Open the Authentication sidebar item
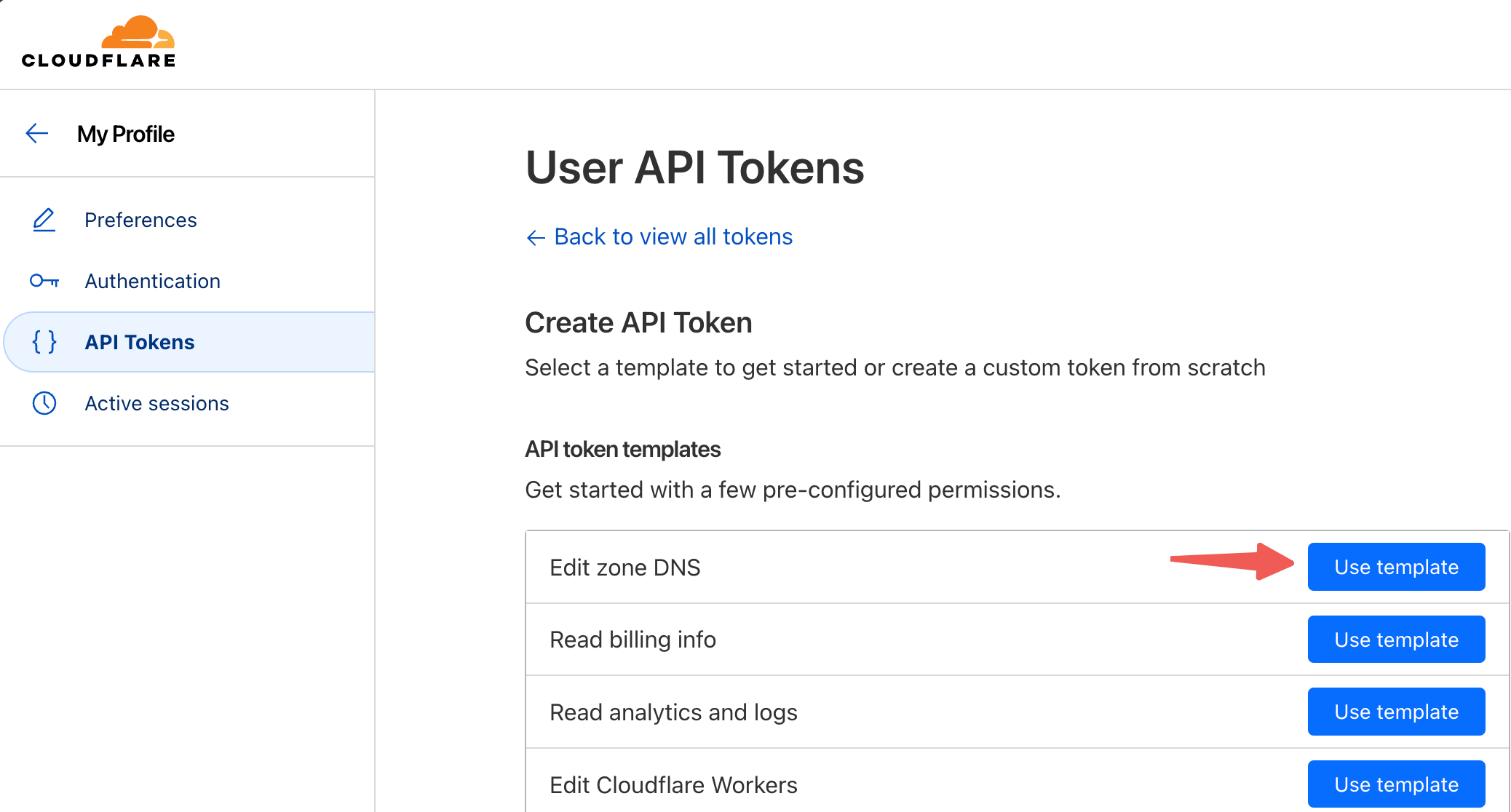 click(x=152, y=281)
